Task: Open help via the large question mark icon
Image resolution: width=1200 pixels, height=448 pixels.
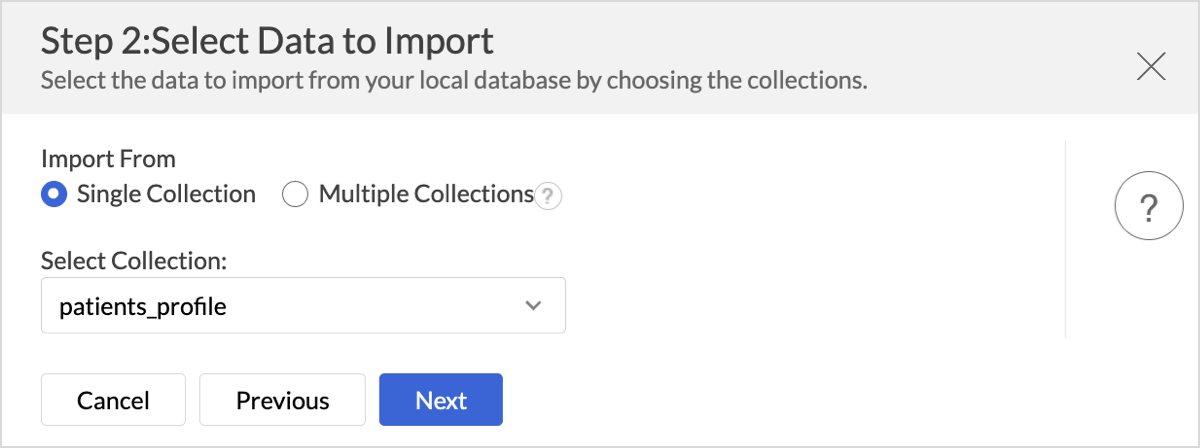Action: (1148, 209)
